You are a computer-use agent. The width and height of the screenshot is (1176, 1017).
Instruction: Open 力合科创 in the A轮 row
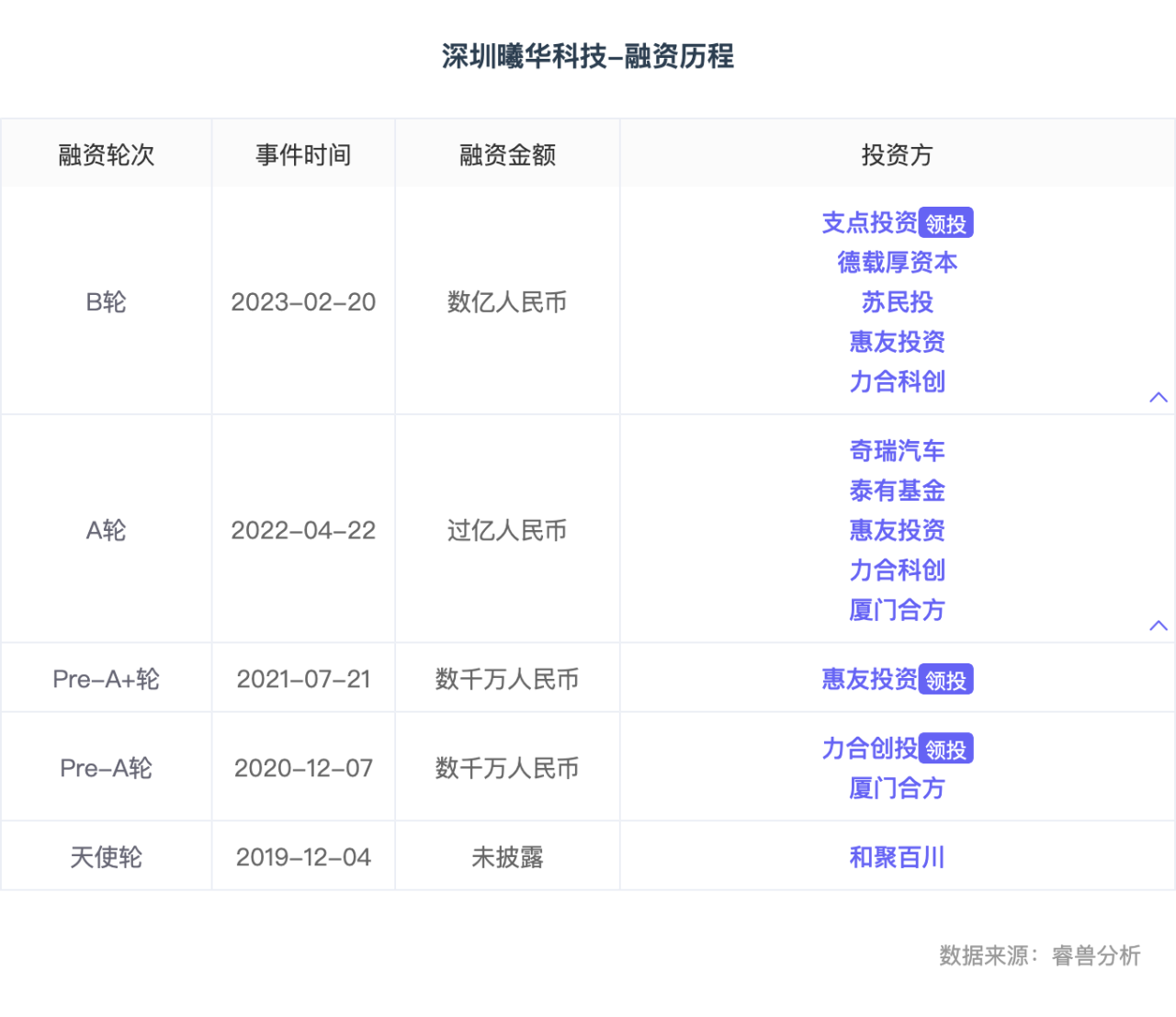[x=898, y=571]
